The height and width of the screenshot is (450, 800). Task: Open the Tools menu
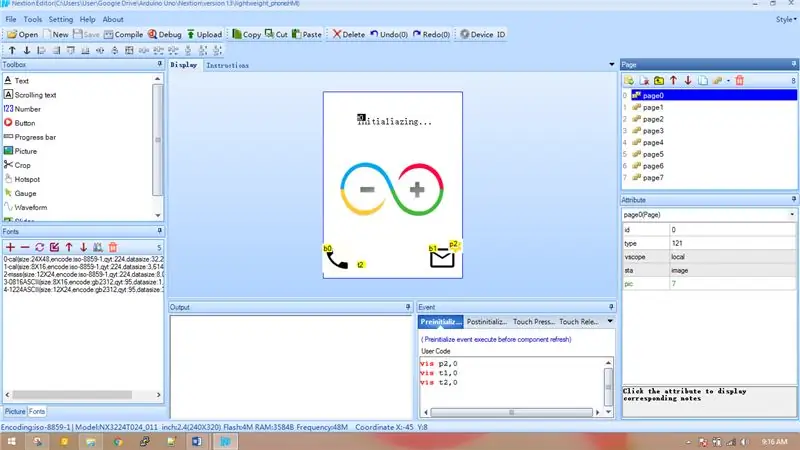(33, 19)
